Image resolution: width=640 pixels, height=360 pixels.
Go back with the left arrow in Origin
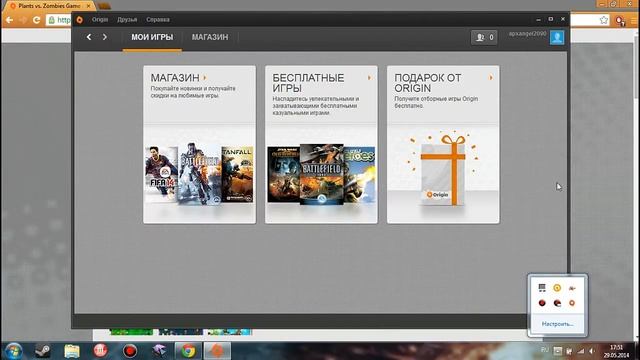[89, 37]
